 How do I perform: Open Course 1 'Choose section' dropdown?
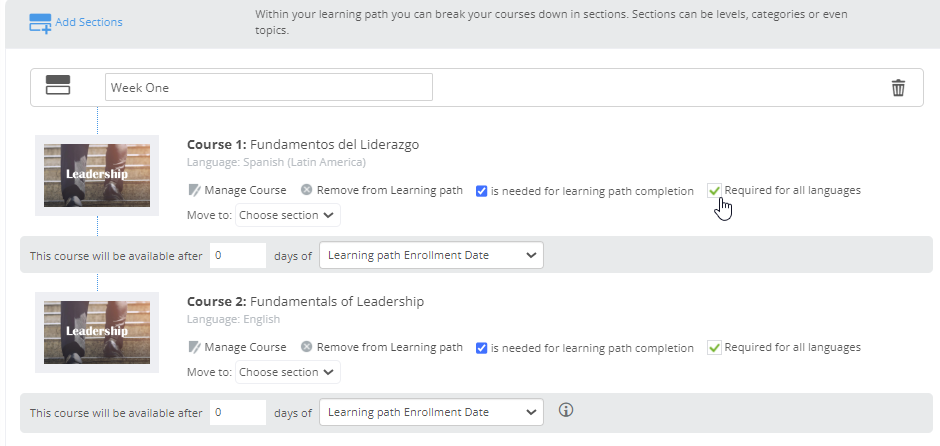[288, 215]
